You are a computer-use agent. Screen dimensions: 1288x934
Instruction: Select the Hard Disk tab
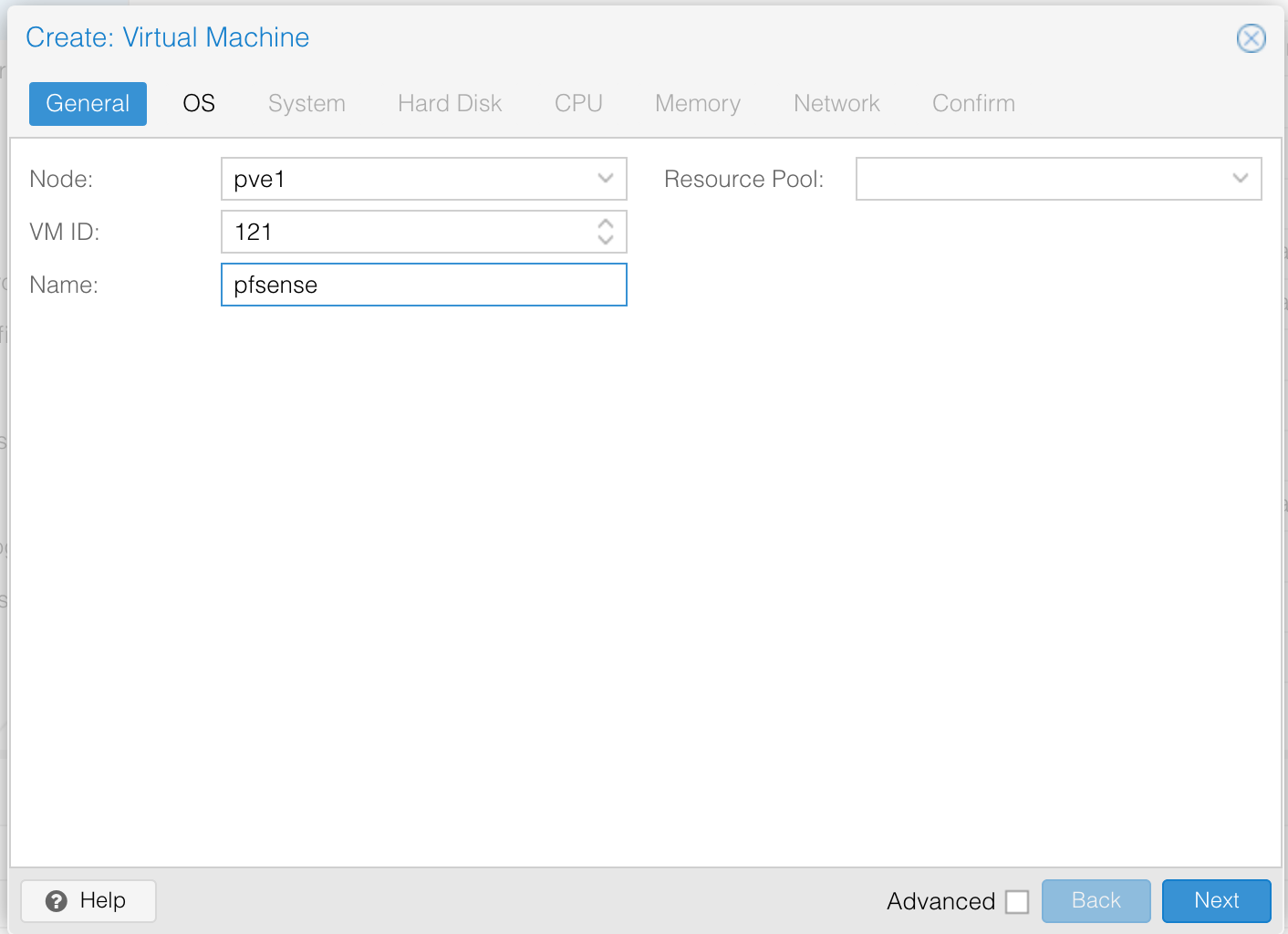click(449, 103)
